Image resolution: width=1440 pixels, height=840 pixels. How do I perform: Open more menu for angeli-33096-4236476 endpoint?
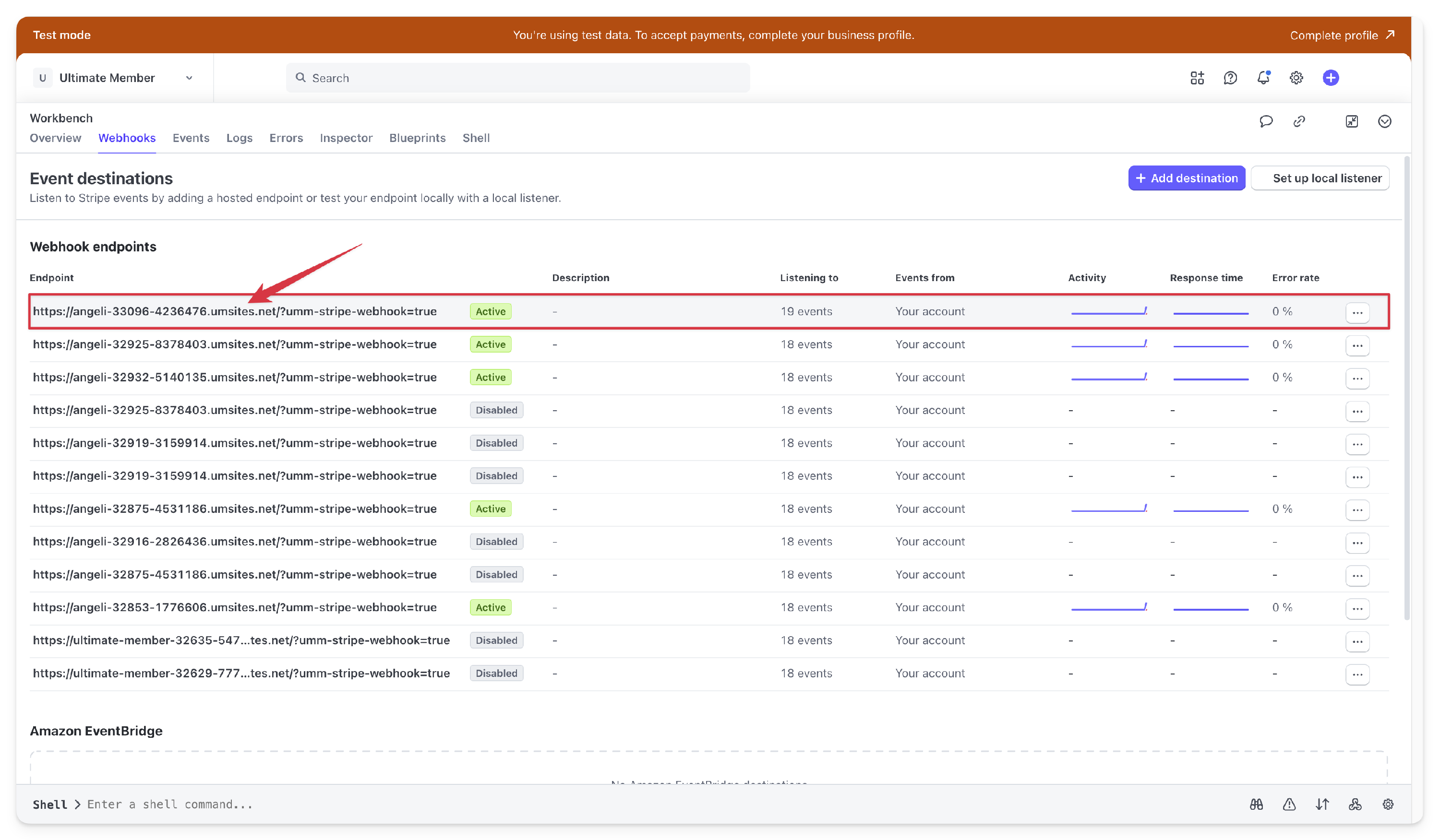1357,312
